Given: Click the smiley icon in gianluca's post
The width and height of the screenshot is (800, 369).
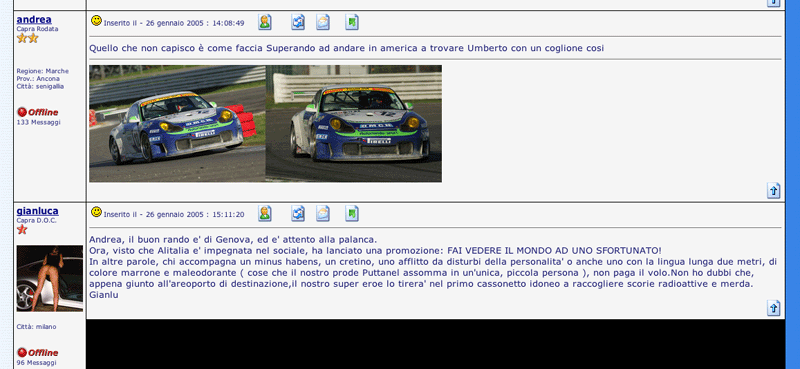Looking at the screenshot, I should click(x=96, y=212).
